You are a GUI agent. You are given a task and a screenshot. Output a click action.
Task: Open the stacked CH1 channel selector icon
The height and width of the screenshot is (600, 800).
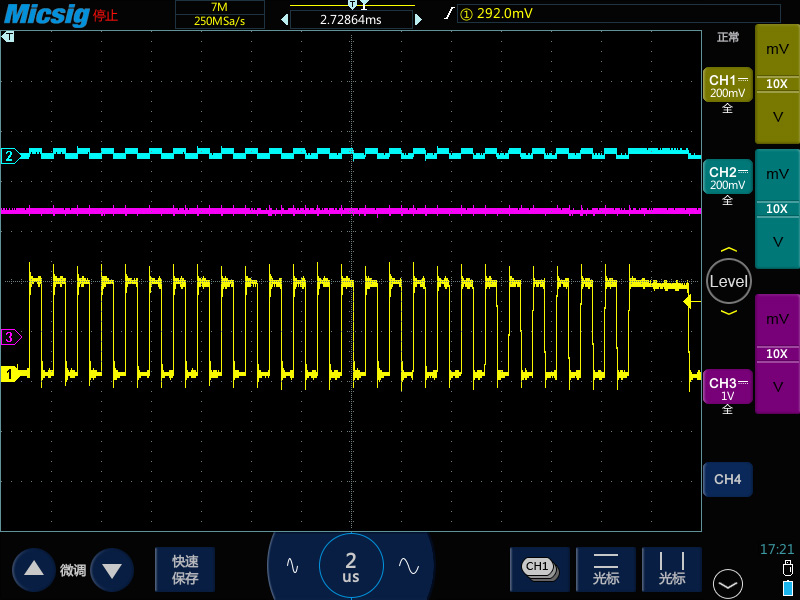(539, 568)
